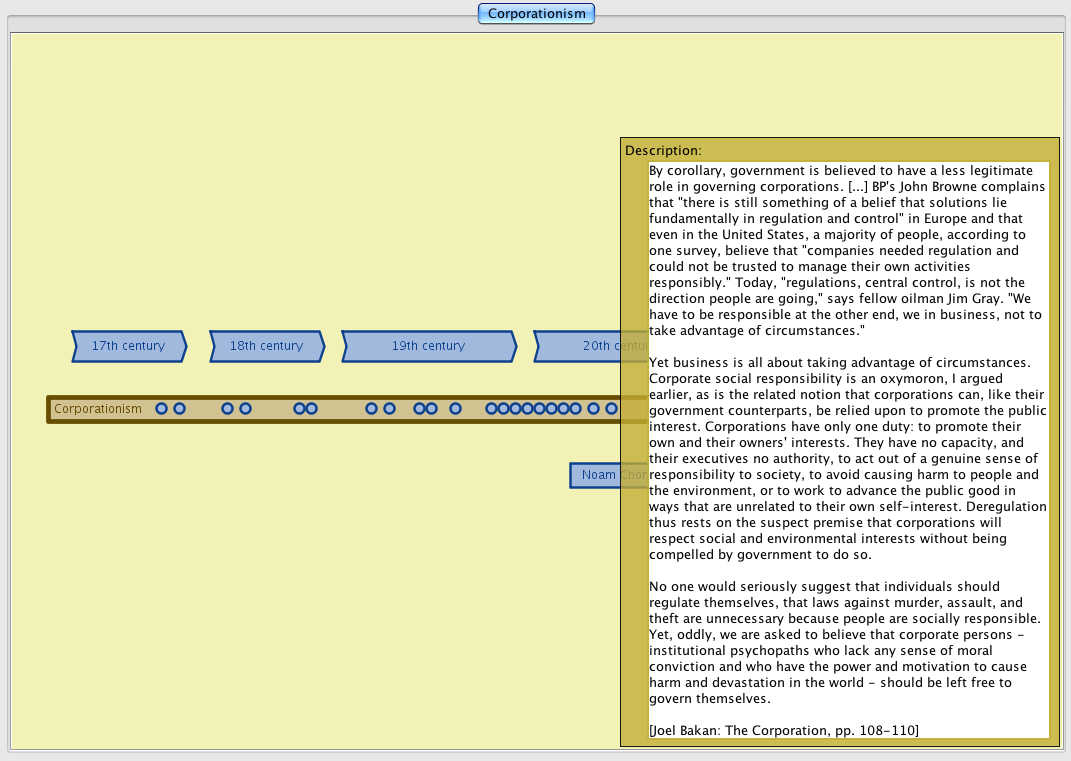Click the first event circle on Corporationism bar
Viewport: 1071px width, 761px height.
point(162,409)
